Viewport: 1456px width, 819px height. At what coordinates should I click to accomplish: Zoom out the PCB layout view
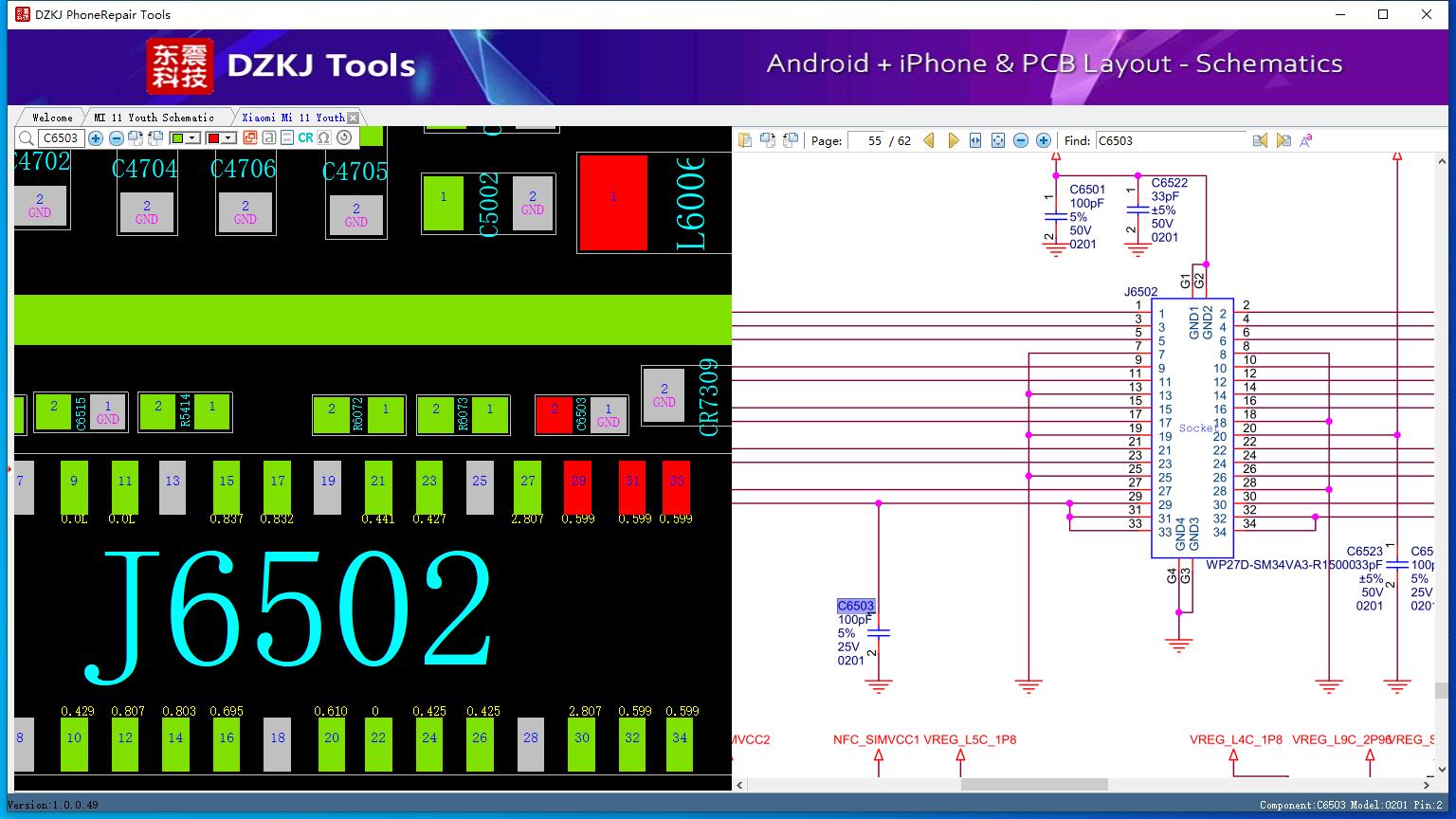click(x=116, y=138)
